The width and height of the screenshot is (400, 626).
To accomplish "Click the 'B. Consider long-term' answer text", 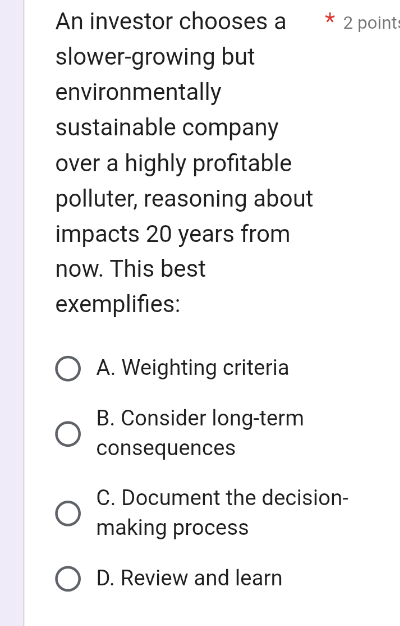I will click(x=200, y=418).
